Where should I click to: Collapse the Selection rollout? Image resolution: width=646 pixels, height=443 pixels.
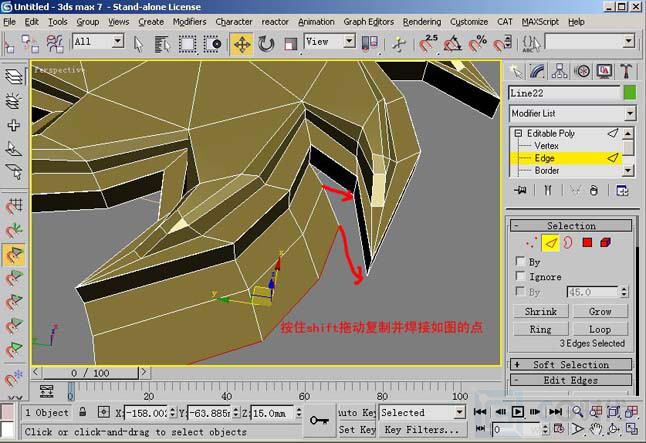coord(571,225)
